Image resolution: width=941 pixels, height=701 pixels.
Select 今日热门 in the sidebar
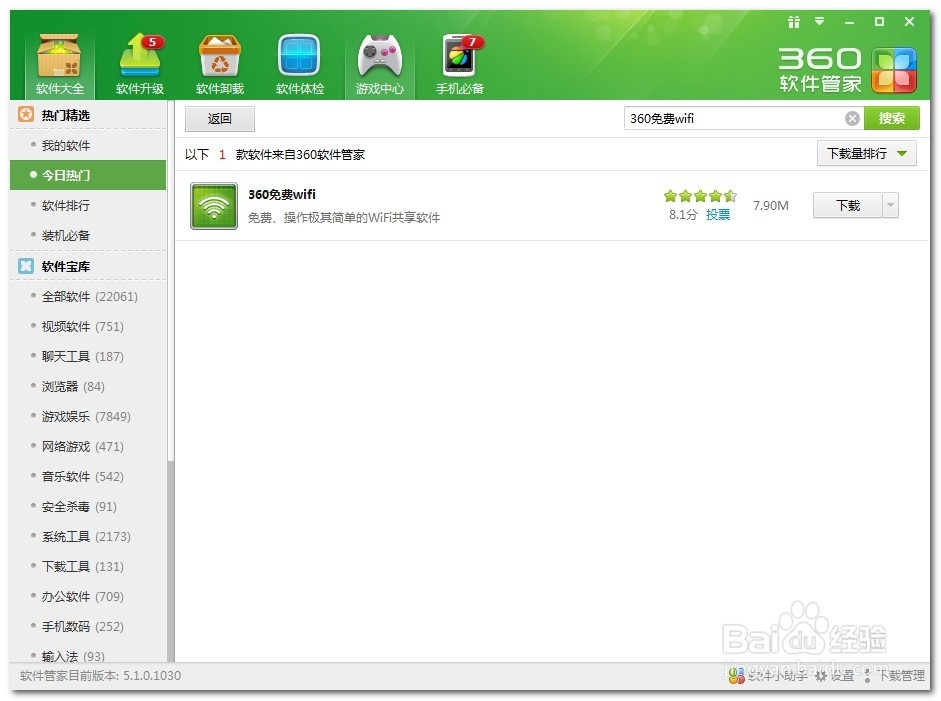tap(88, 175)
